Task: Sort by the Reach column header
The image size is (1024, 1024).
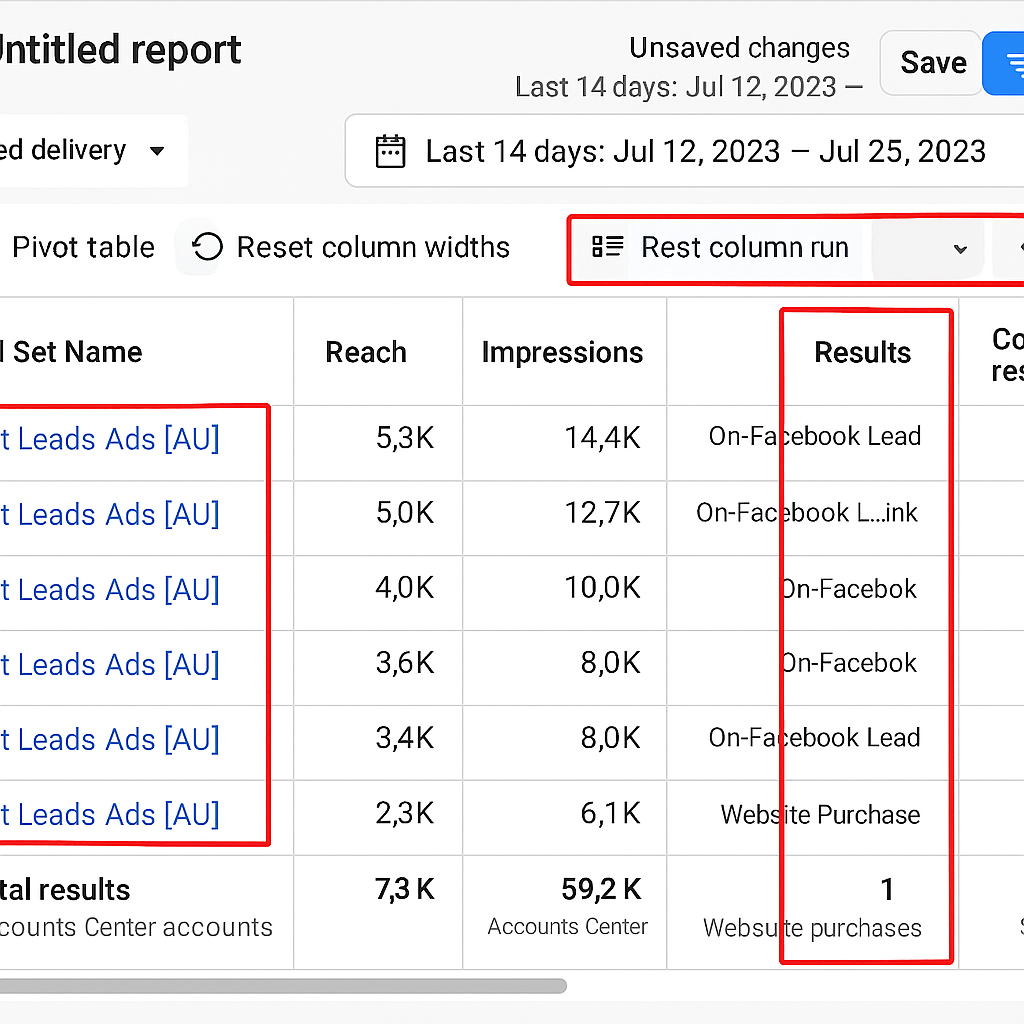Action: pos(366,352)
